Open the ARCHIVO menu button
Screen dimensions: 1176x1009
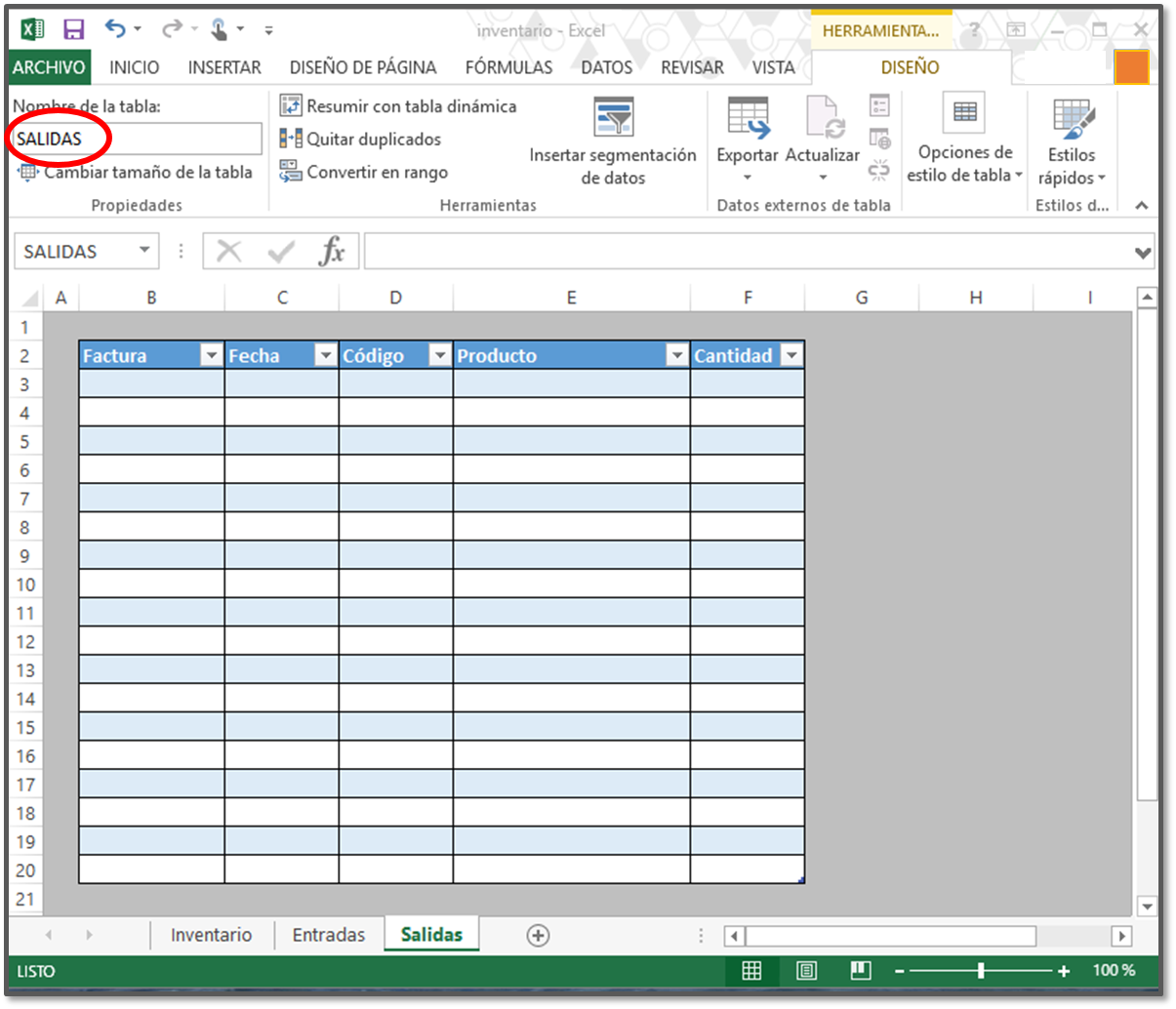point(49,67)
